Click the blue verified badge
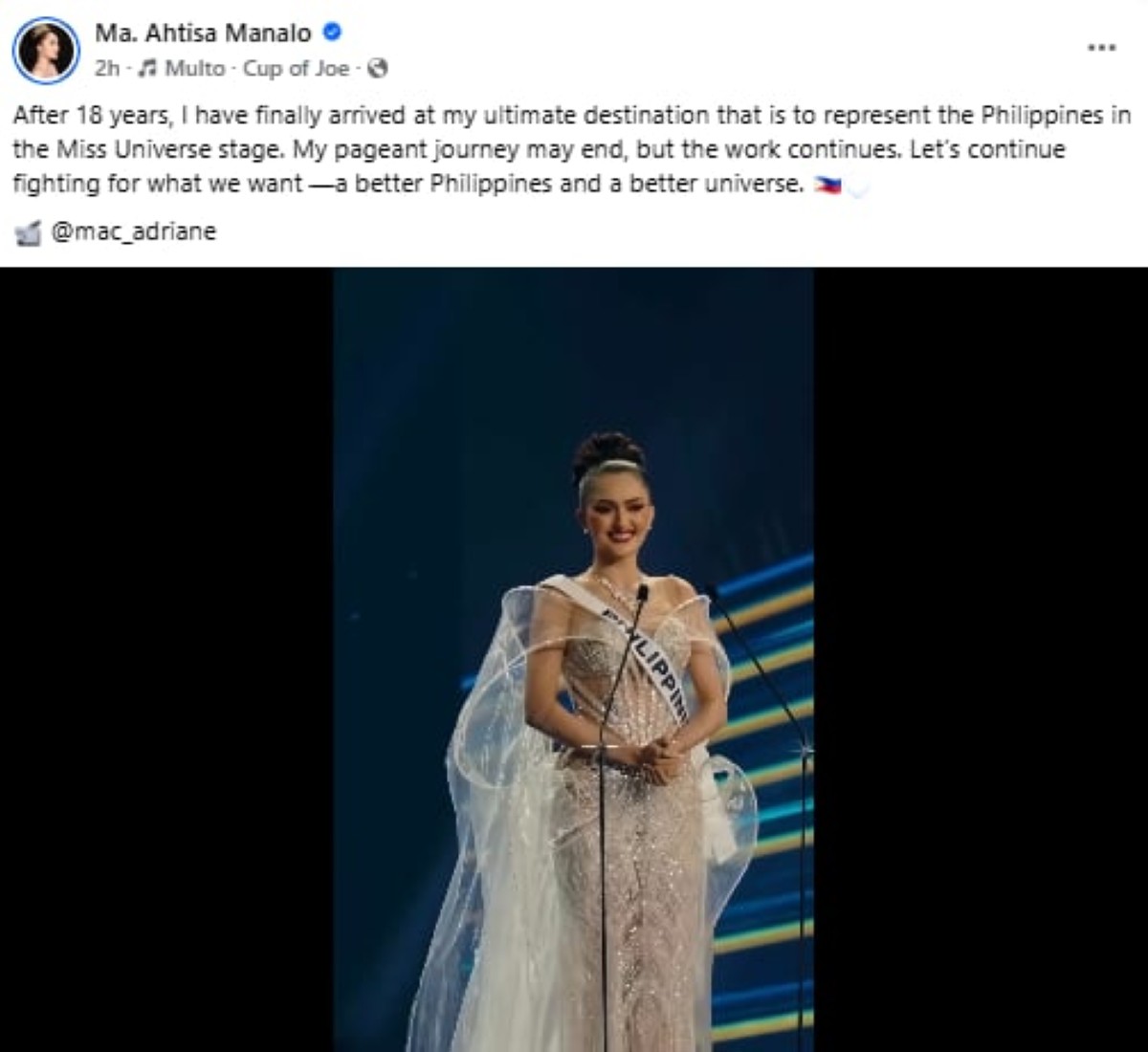1148x1052 pixels. (x=332, y=33)
